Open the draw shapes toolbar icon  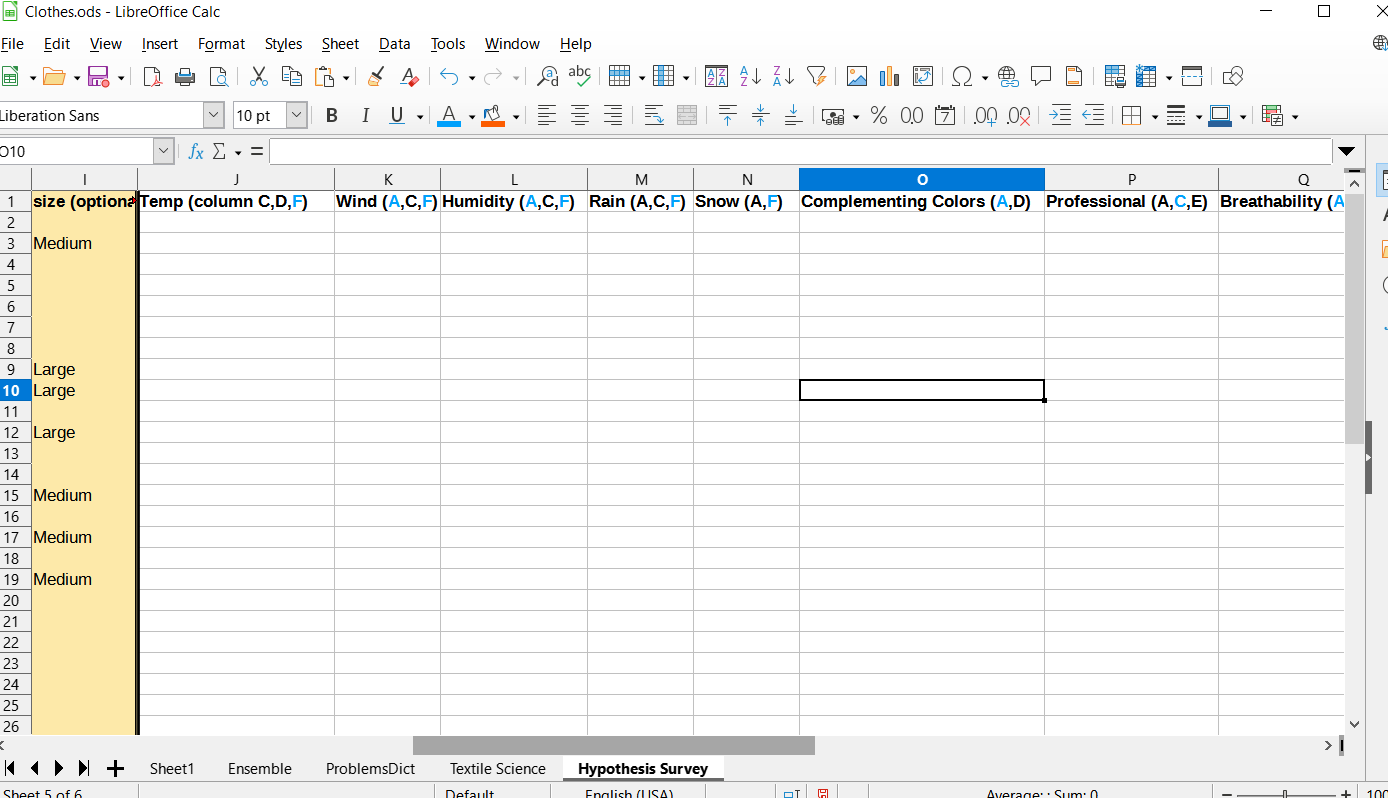[1233, 76]
